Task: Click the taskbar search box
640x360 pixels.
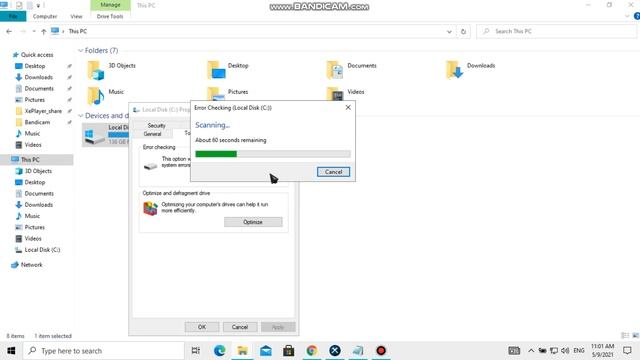Action: [x=104, y=351]
